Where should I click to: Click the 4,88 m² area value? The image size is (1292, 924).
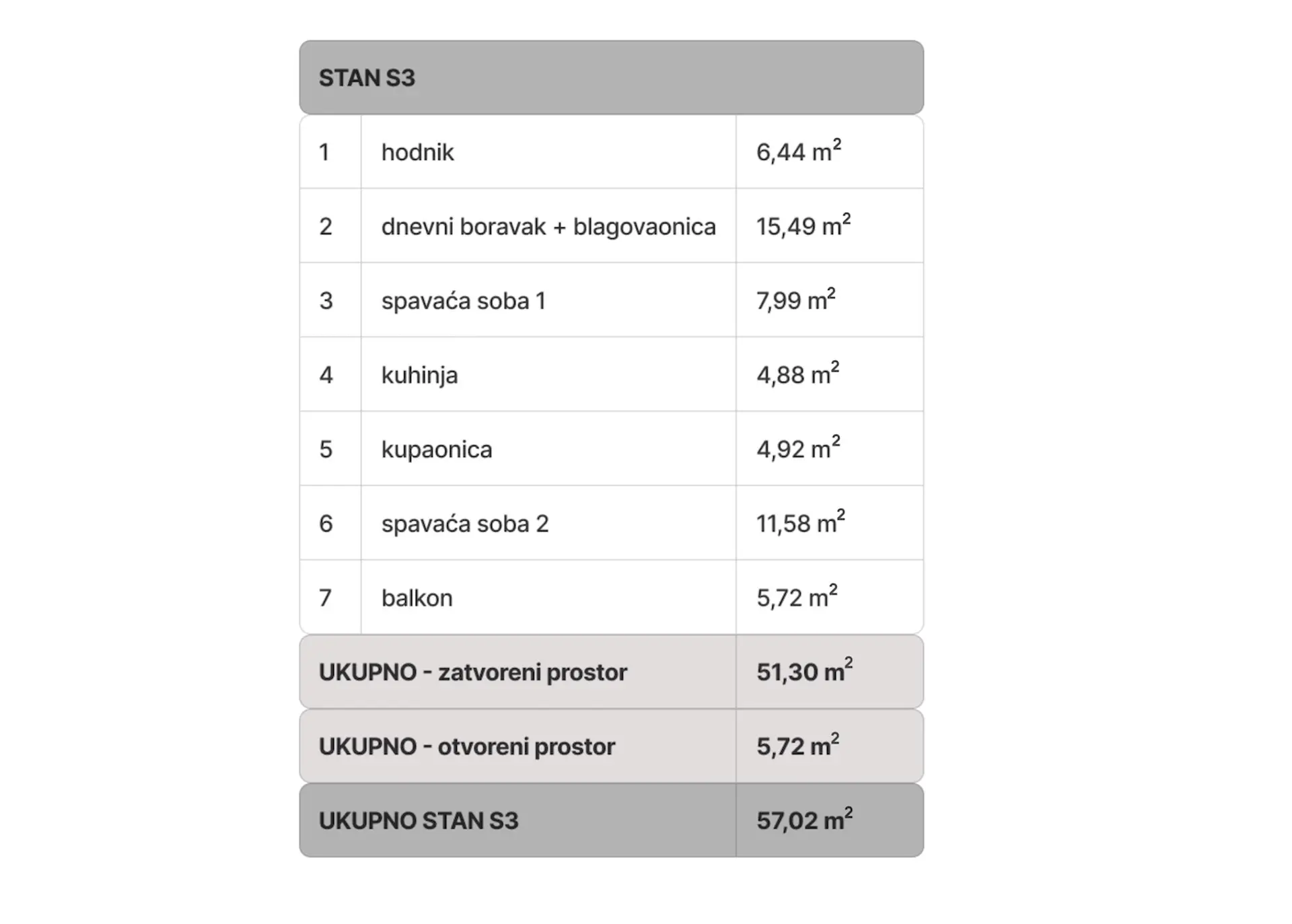pos(797,374)
